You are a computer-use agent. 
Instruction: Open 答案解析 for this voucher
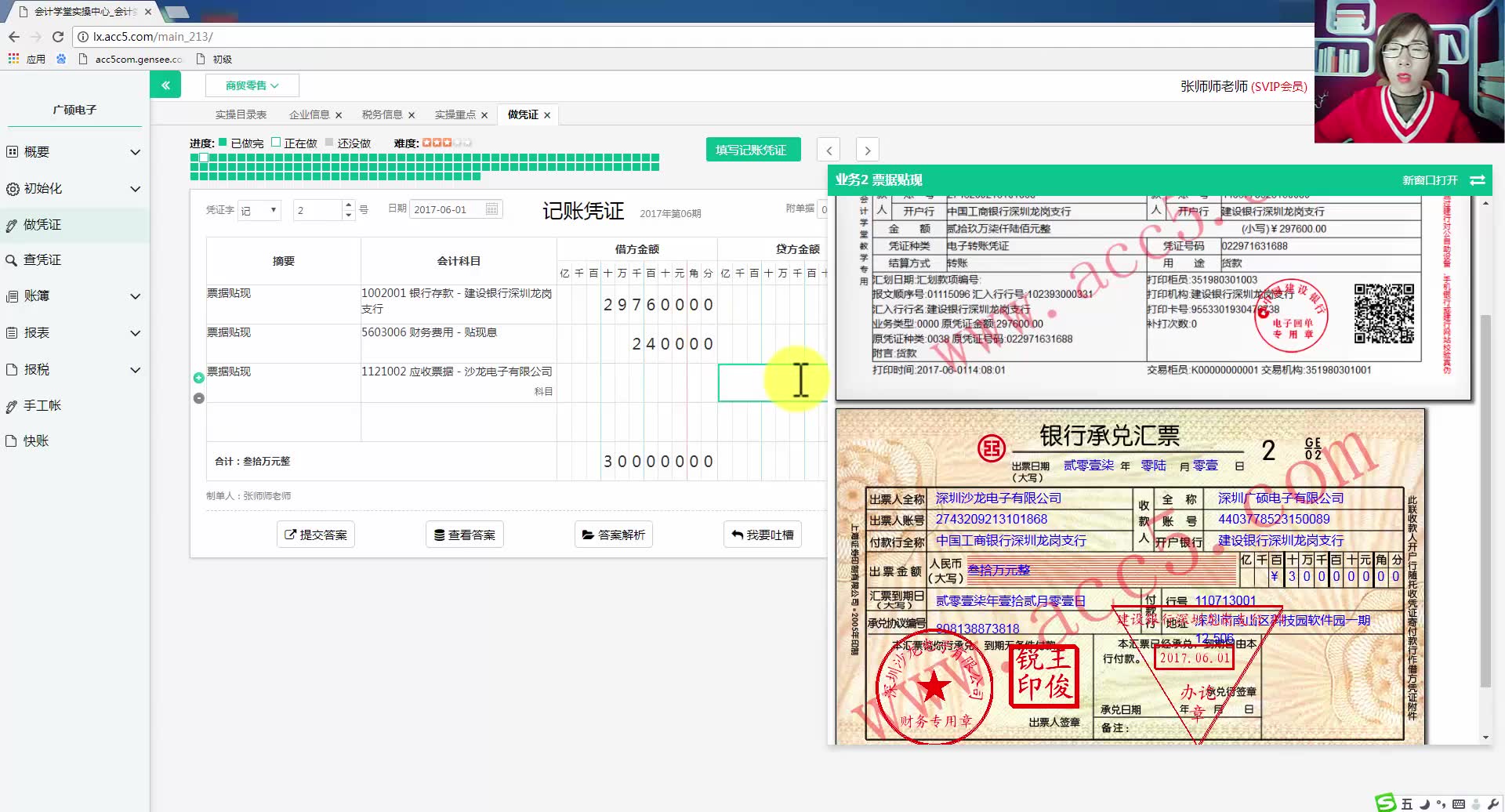tap(613, 534)
